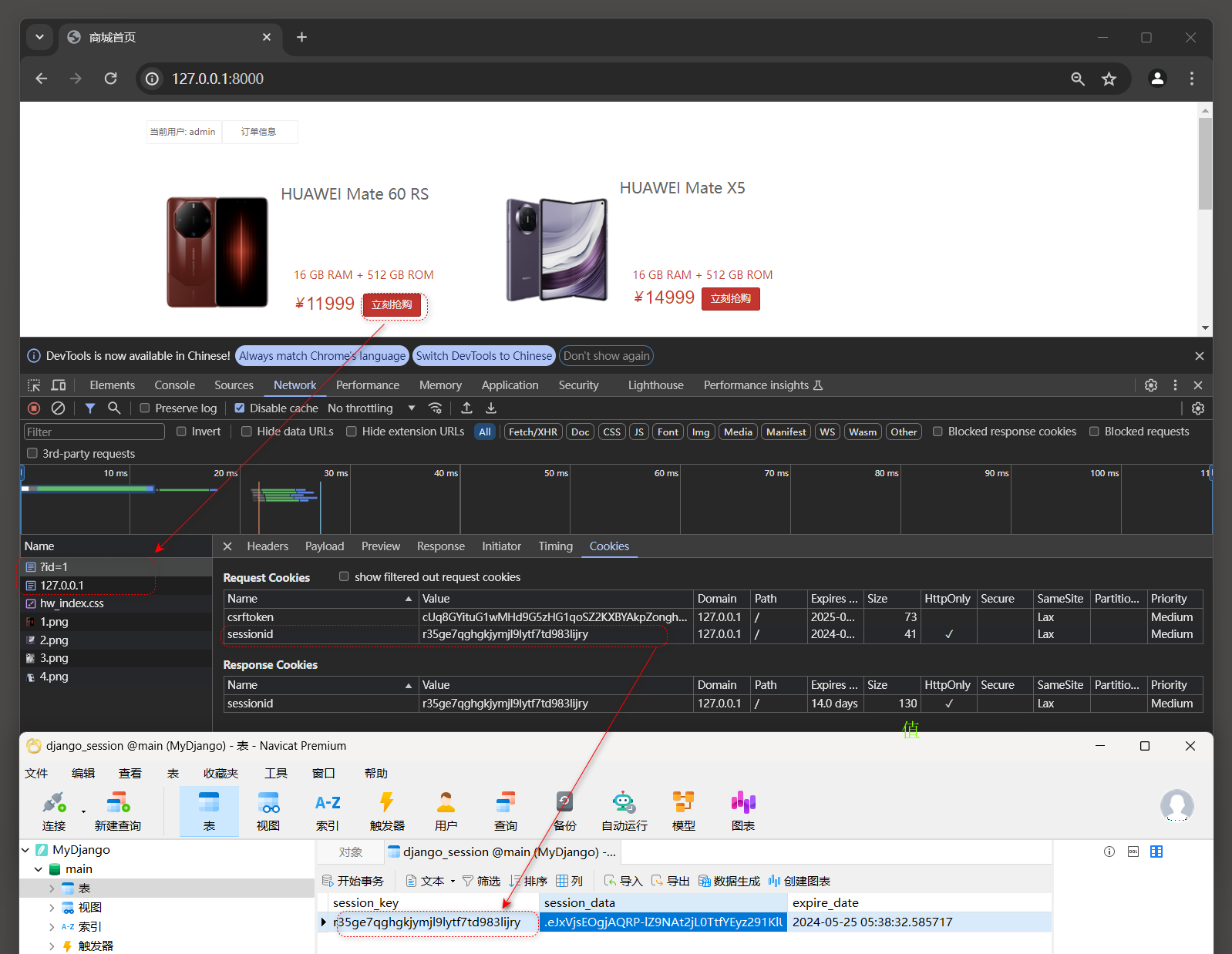
Task: Bookmark this page with star icon
Action: point(1109,79)
